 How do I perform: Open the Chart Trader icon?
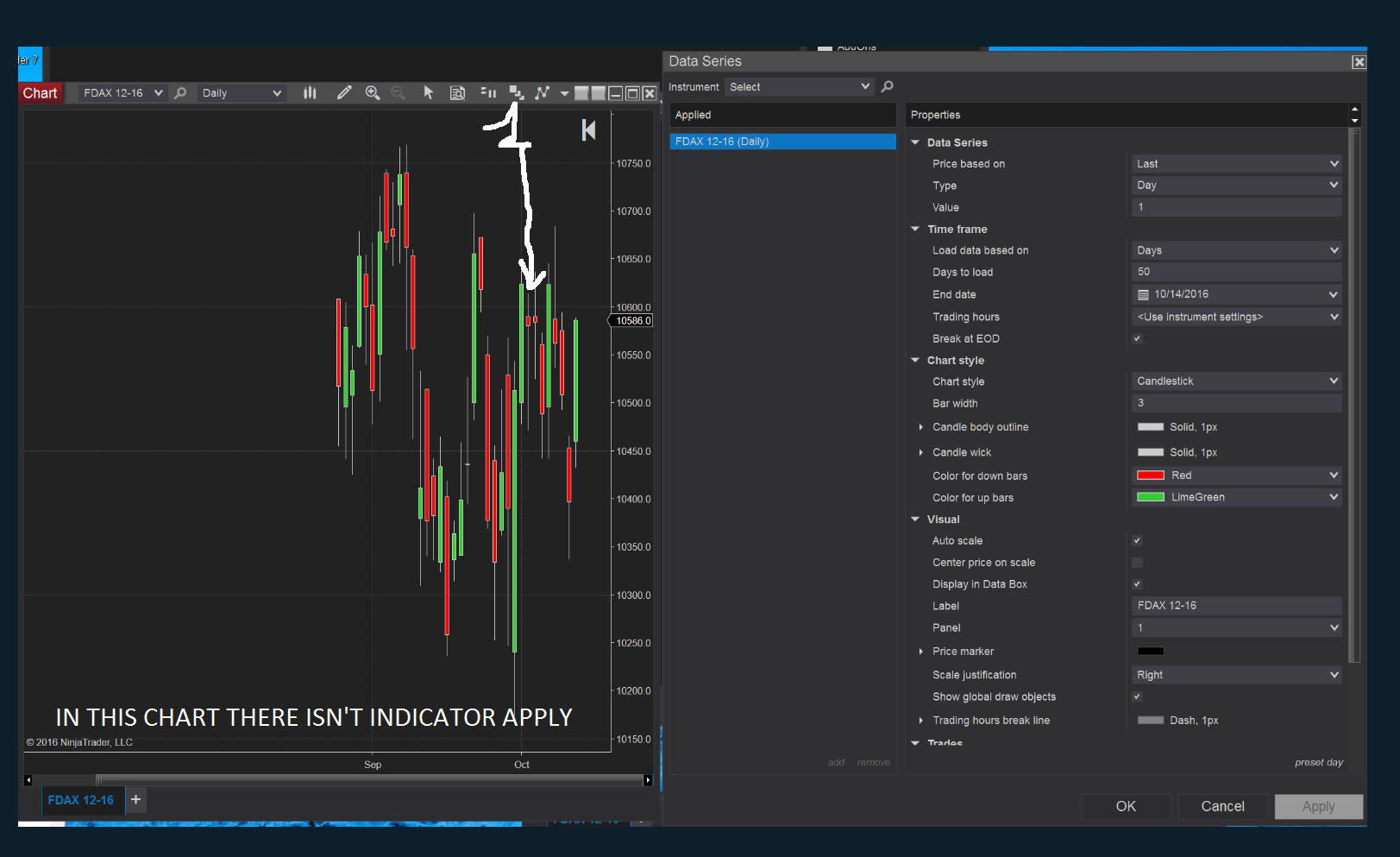click(x=488, y=93)
